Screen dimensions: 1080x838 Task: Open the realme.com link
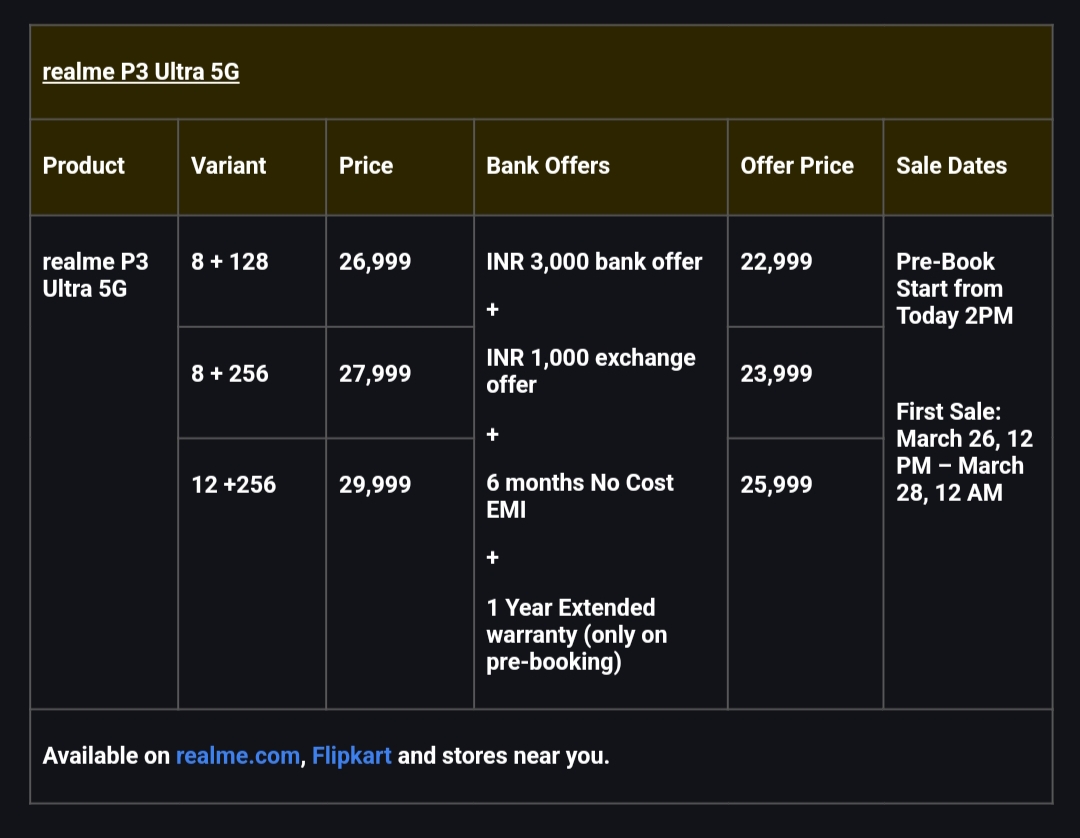tap(237, 756)
